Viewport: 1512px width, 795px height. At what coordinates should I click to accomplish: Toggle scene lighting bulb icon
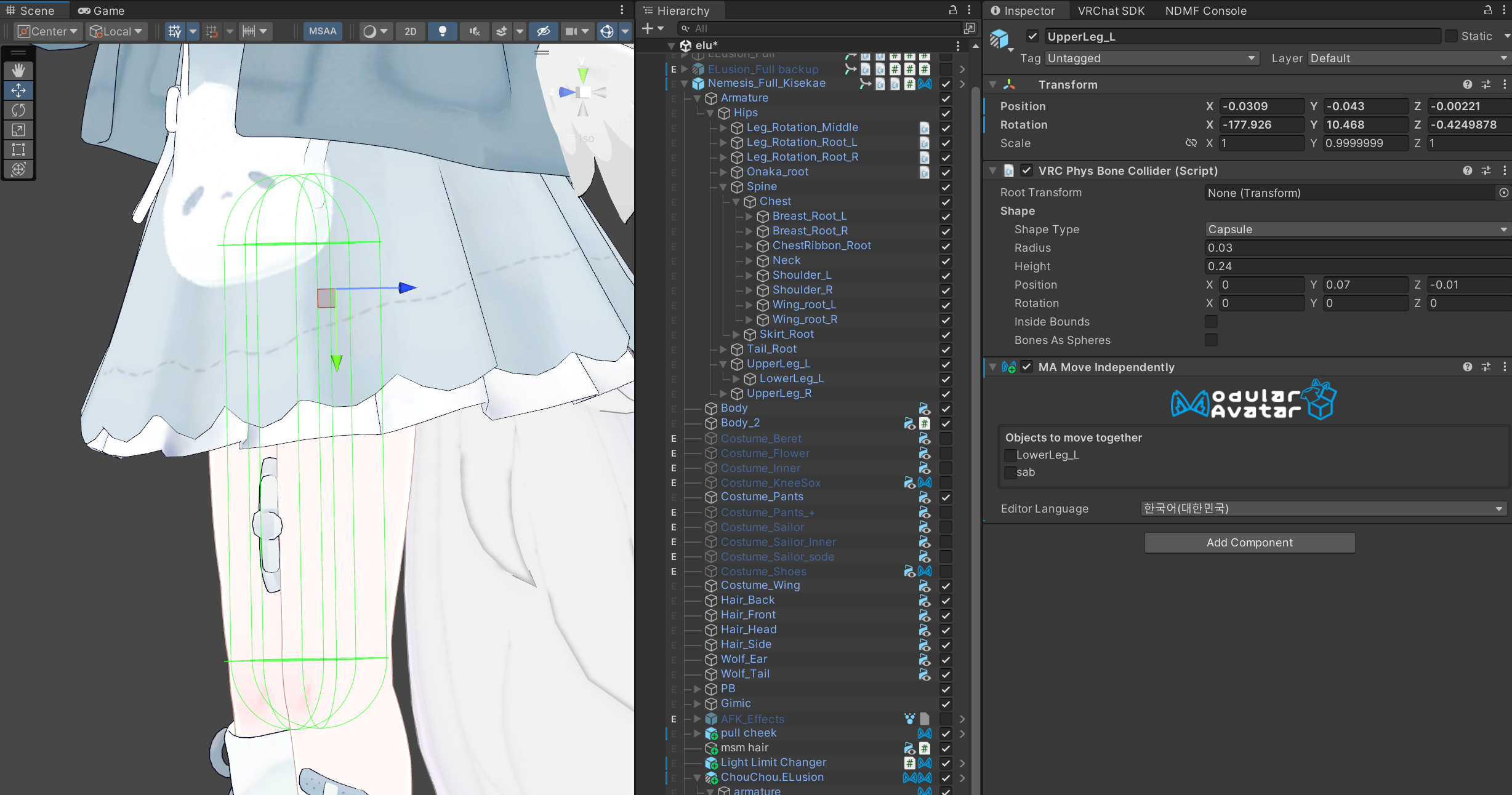[442, 31]
